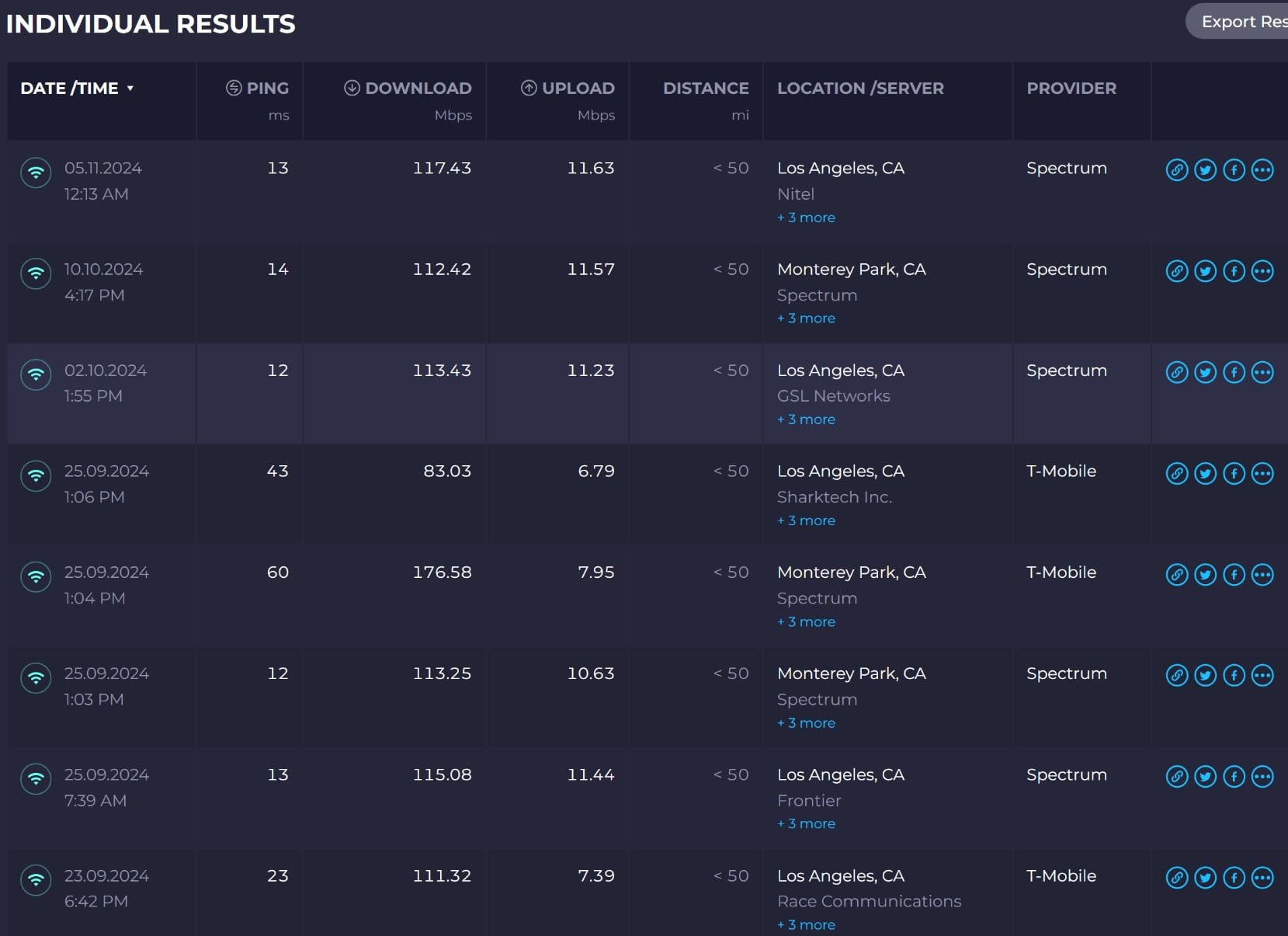
Task: Share the 23.09.2024 test on Facebook
Action: [1234, 877]
